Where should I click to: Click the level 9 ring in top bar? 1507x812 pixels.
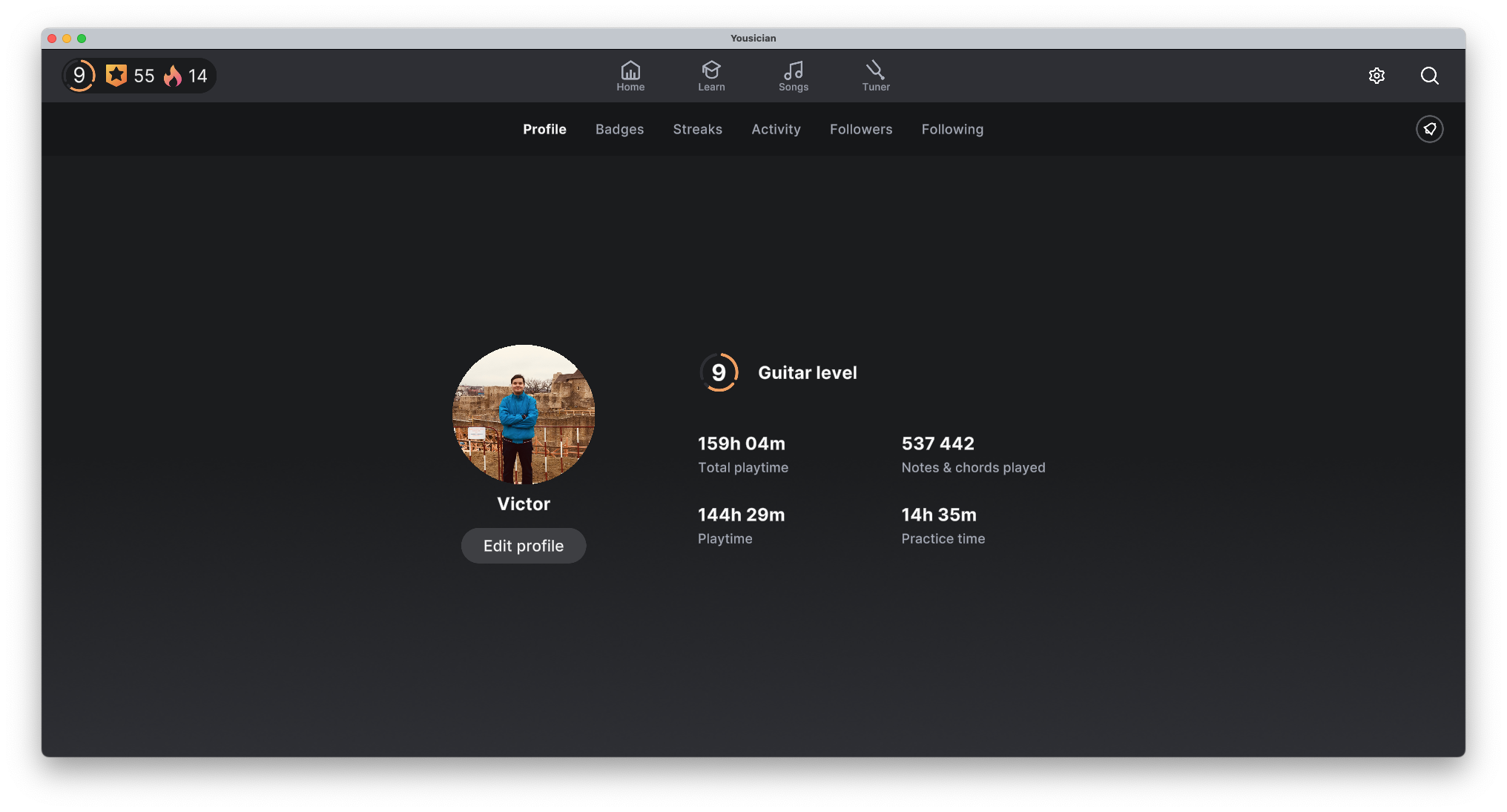pyautogui.click(x=79, y=76)
